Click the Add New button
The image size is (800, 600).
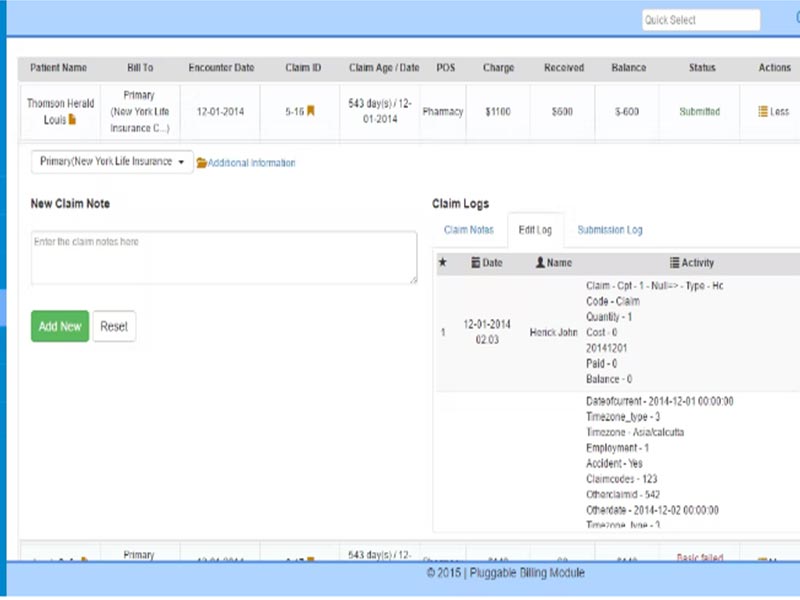pos(60,326)
